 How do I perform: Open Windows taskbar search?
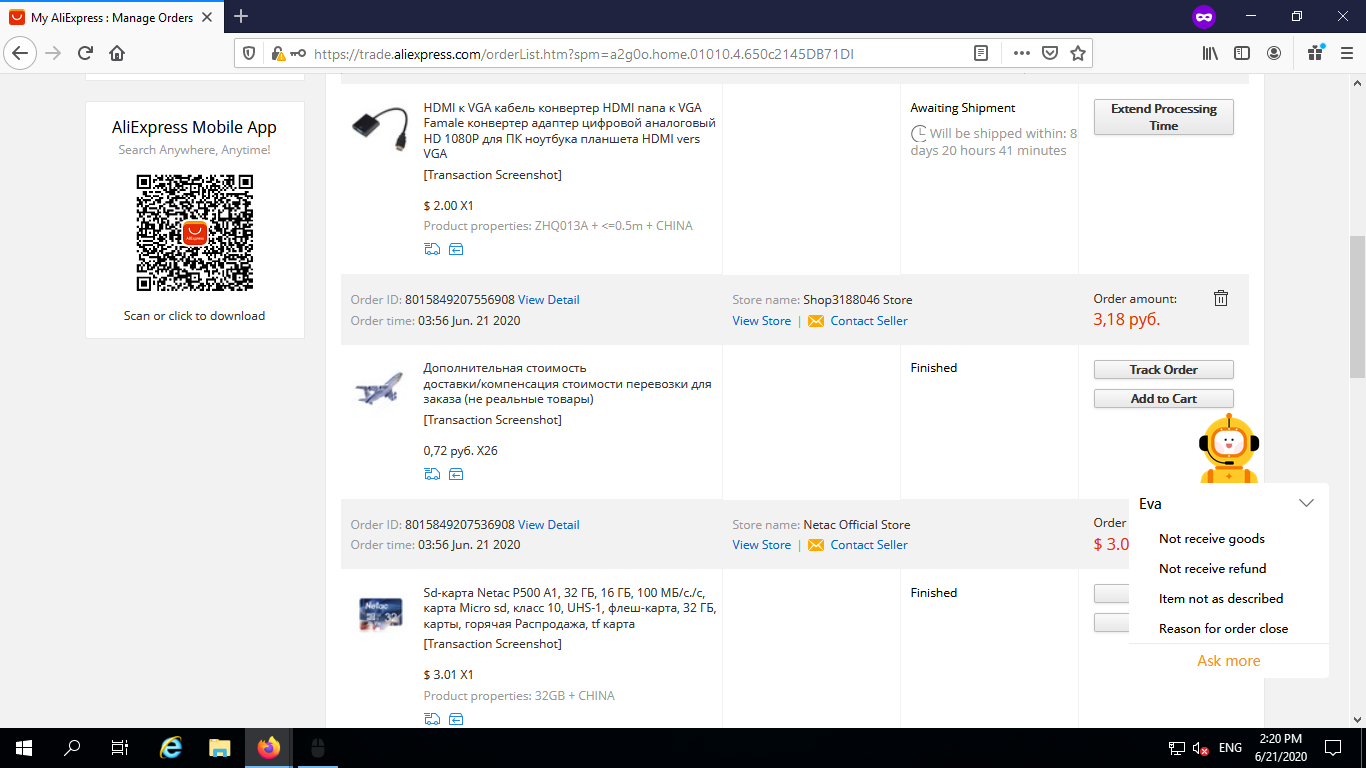pyautogui.click(x=72, y=748)
